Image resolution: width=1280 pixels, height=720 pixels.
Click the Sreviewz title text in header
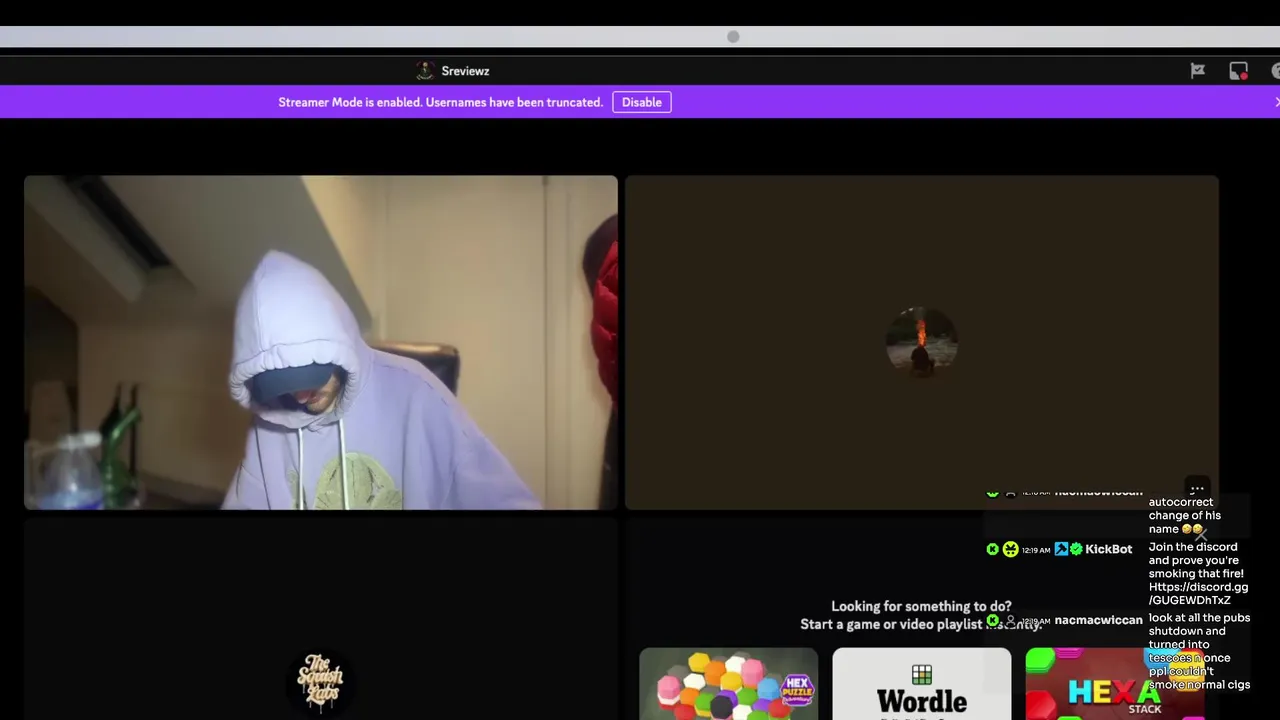pyautogui.click(x=465, y=71)
